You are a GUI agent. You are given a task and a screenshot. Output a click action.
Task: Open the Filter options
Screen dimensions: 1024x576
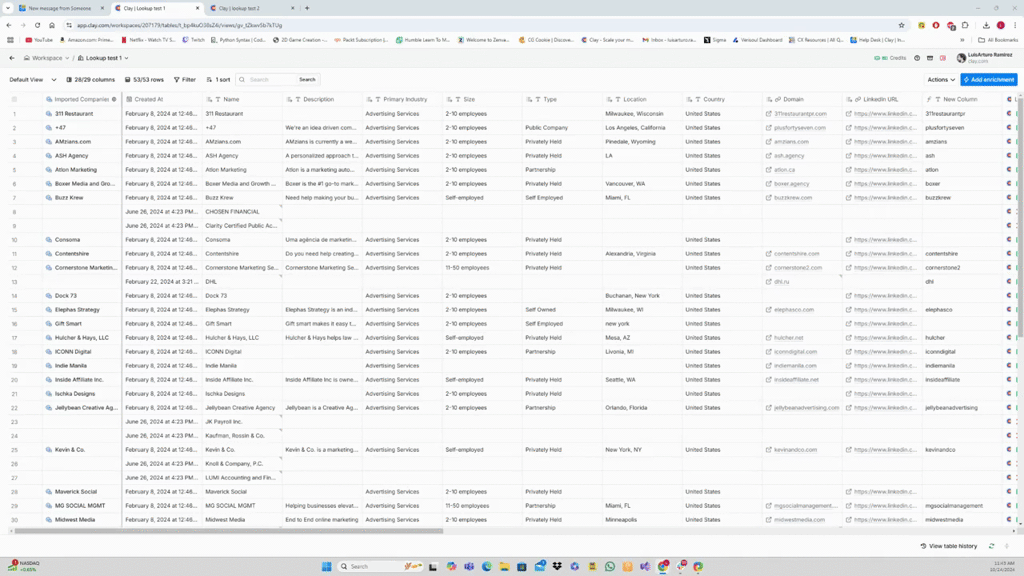coord(185,80)
